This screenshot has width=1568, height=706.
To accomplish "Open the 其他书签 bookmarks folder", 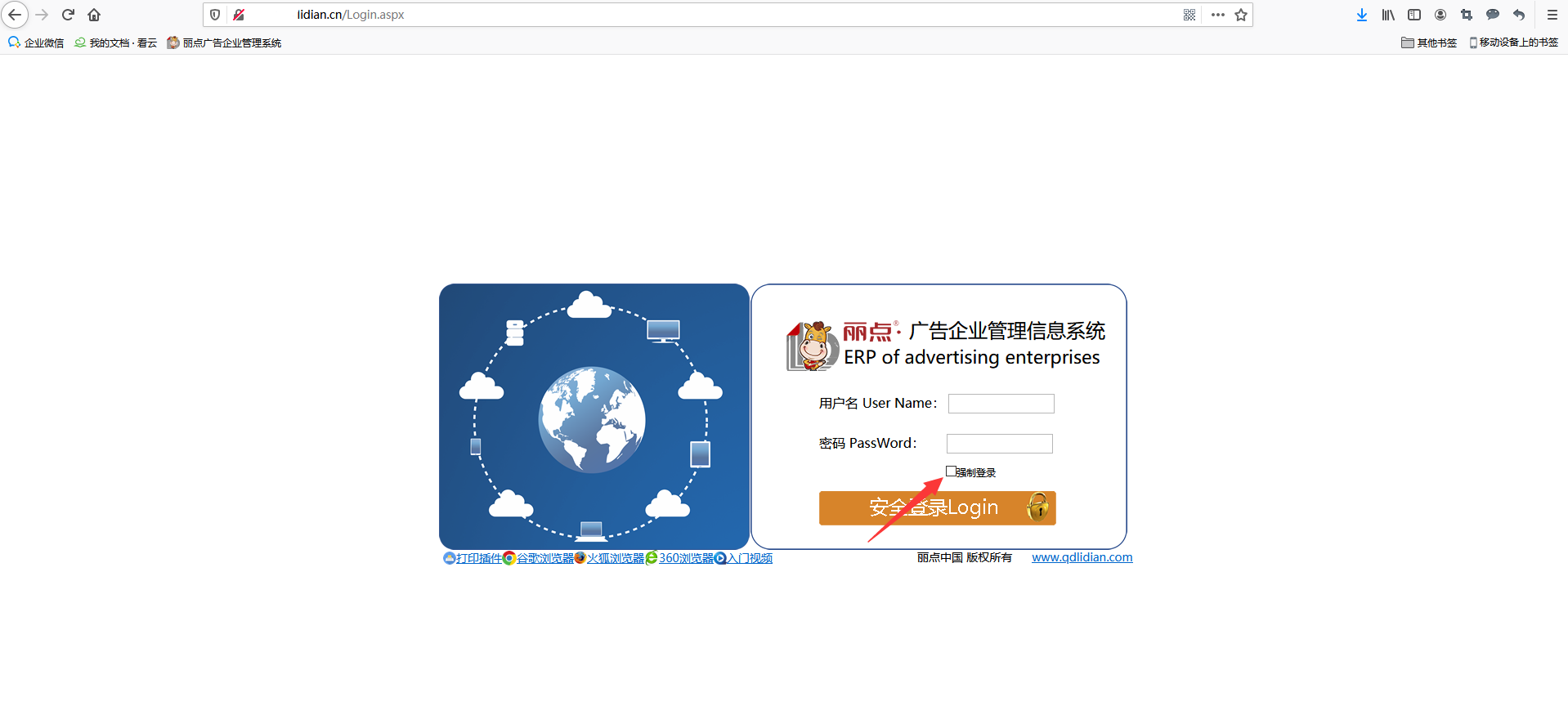I will point(1429,42).
